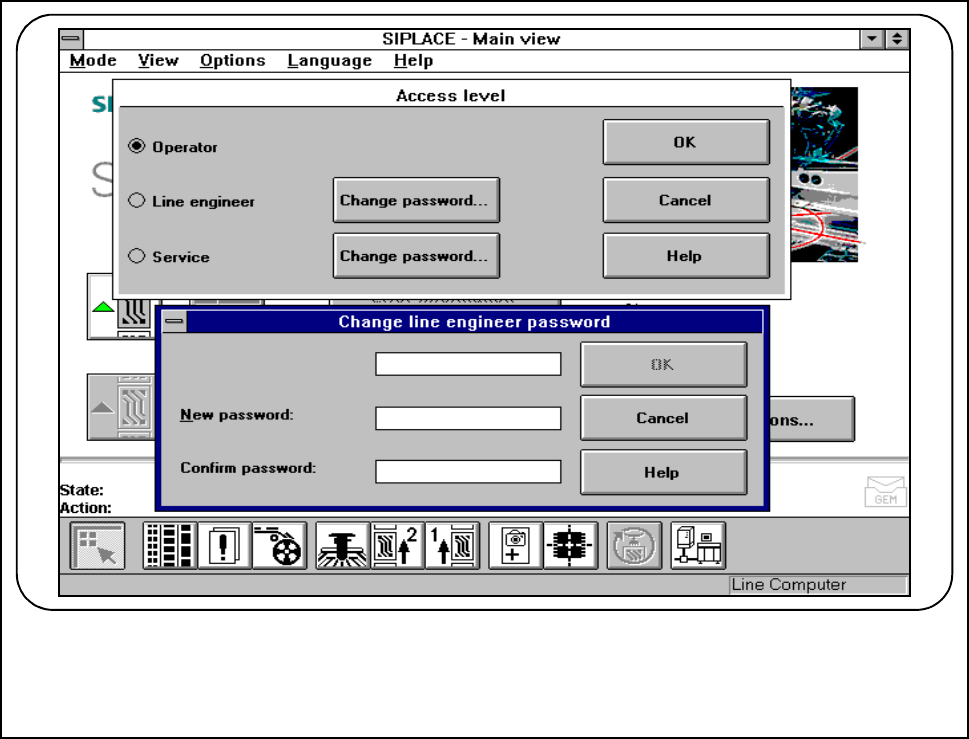Click Help in Access level dialog

click(686, 256)
